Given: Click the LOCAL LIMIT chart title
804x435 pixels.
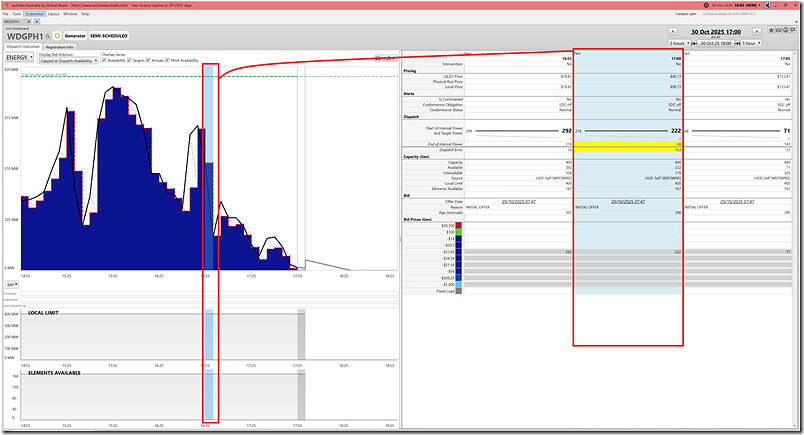Looking at the screenshot, I should [x=43, y=313].
